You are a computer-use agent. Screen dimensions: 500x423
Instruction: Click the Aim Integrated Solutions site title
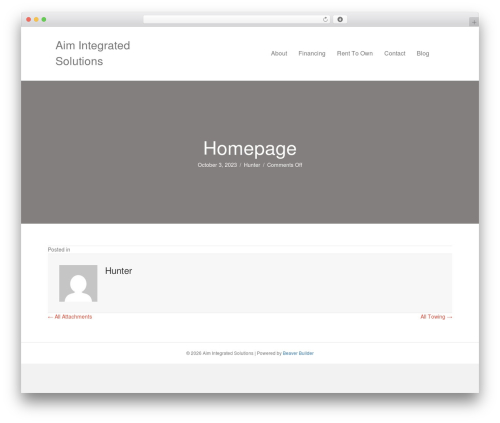point(93,53)
